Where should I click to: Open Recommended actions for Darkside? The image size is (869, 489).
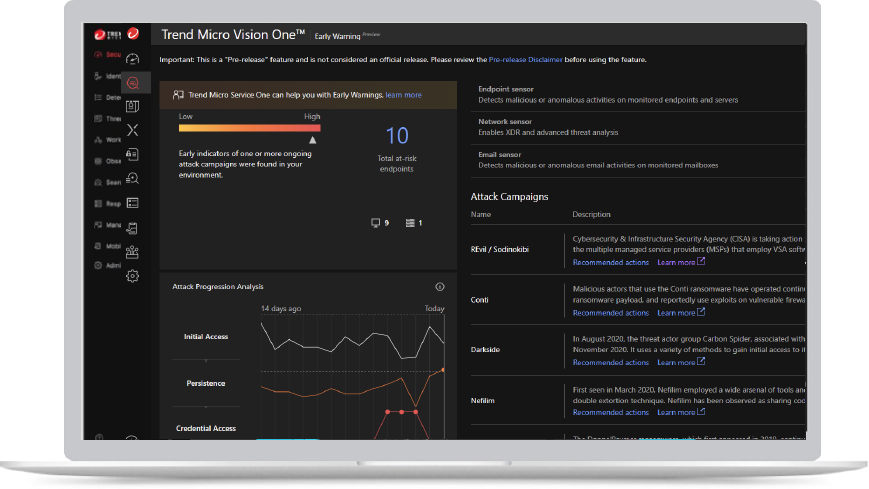pyautogui.click(x=611, y=363)
